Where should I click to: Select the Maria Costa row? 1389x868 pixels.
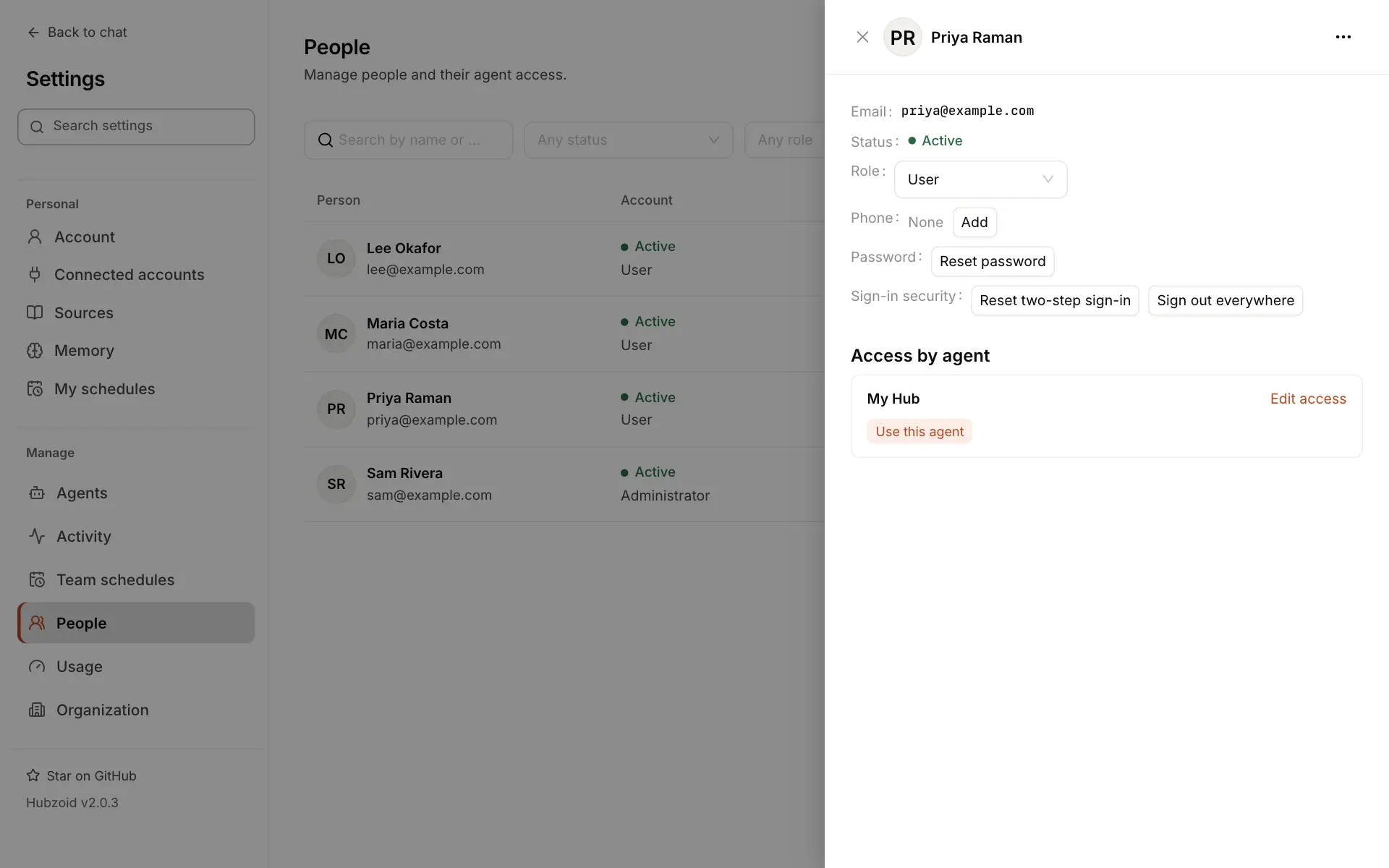(x=564, y=333)
